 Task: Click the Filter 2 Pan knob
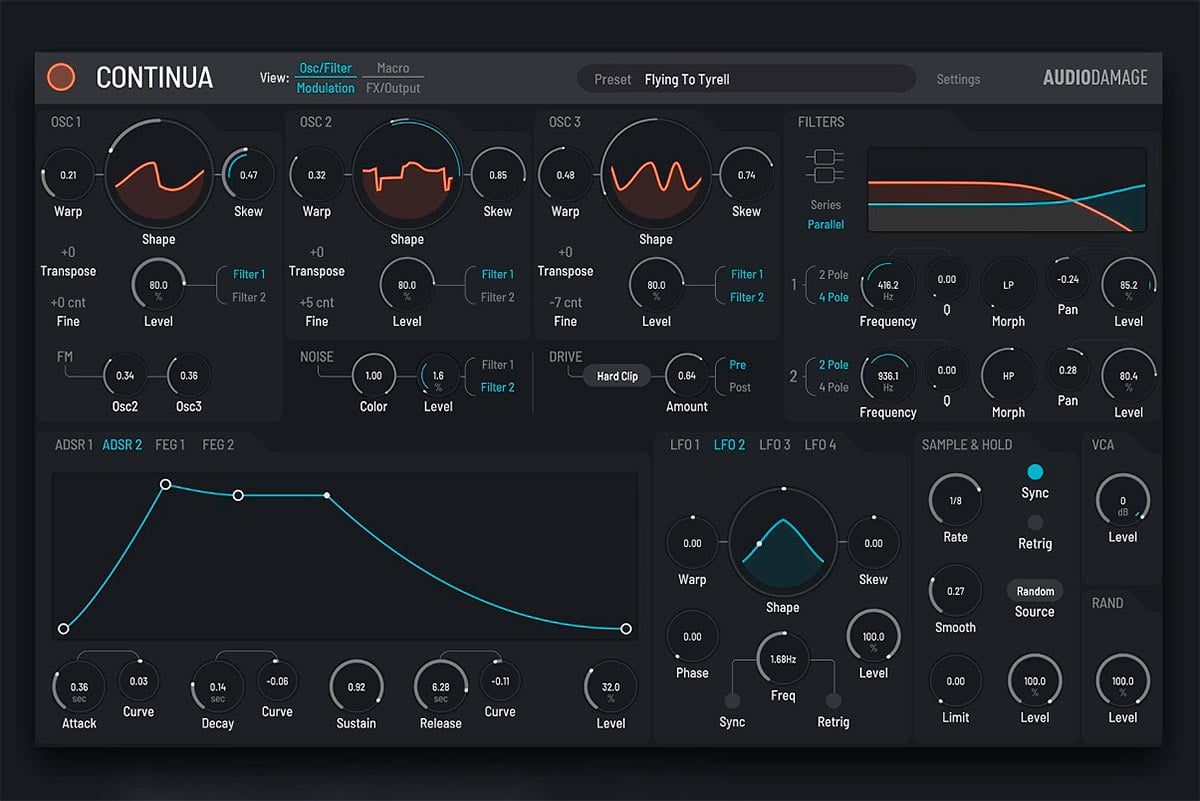[1068, 370]
